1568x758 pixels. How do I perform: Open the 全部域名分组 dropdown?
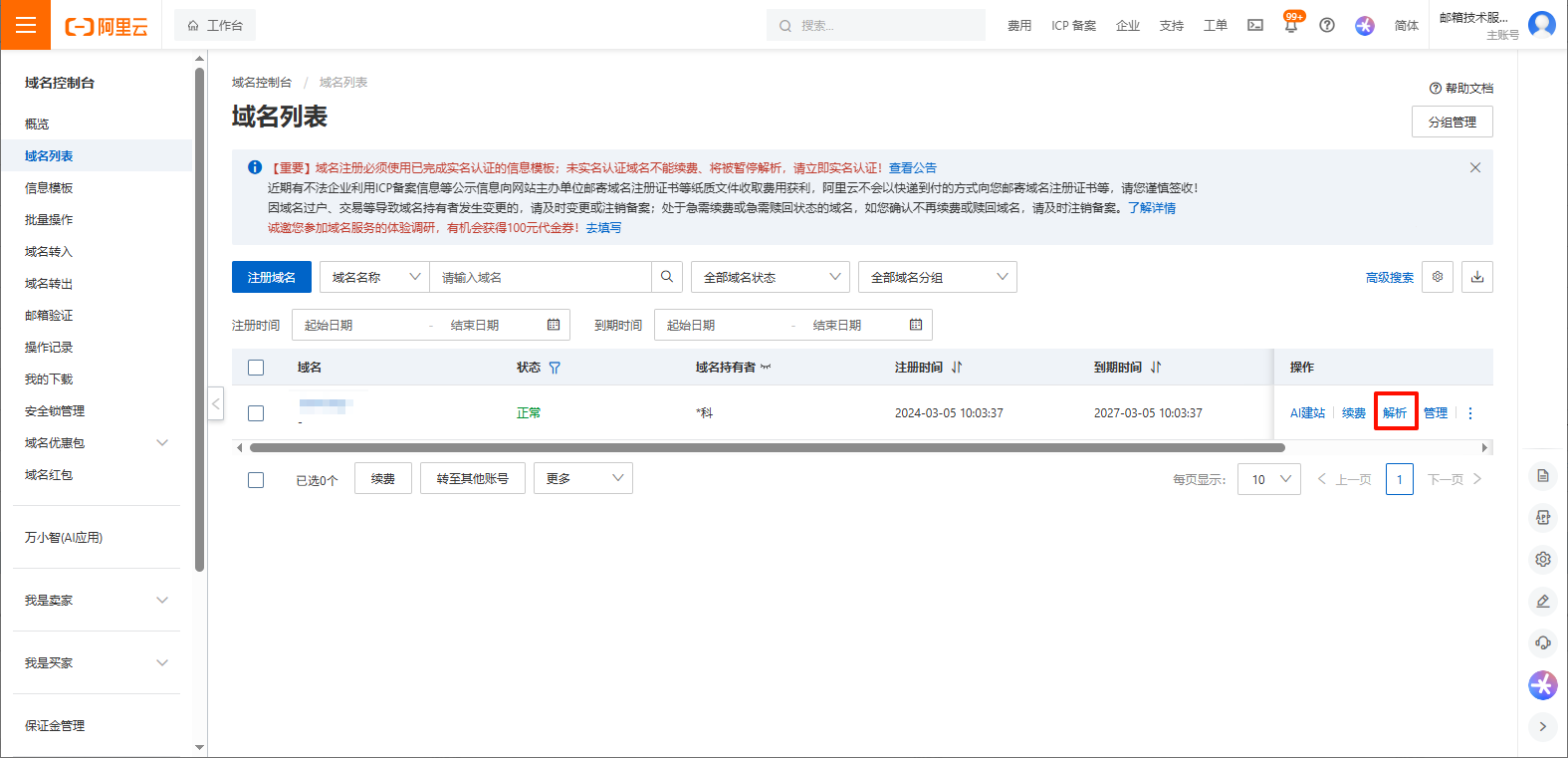938,277
